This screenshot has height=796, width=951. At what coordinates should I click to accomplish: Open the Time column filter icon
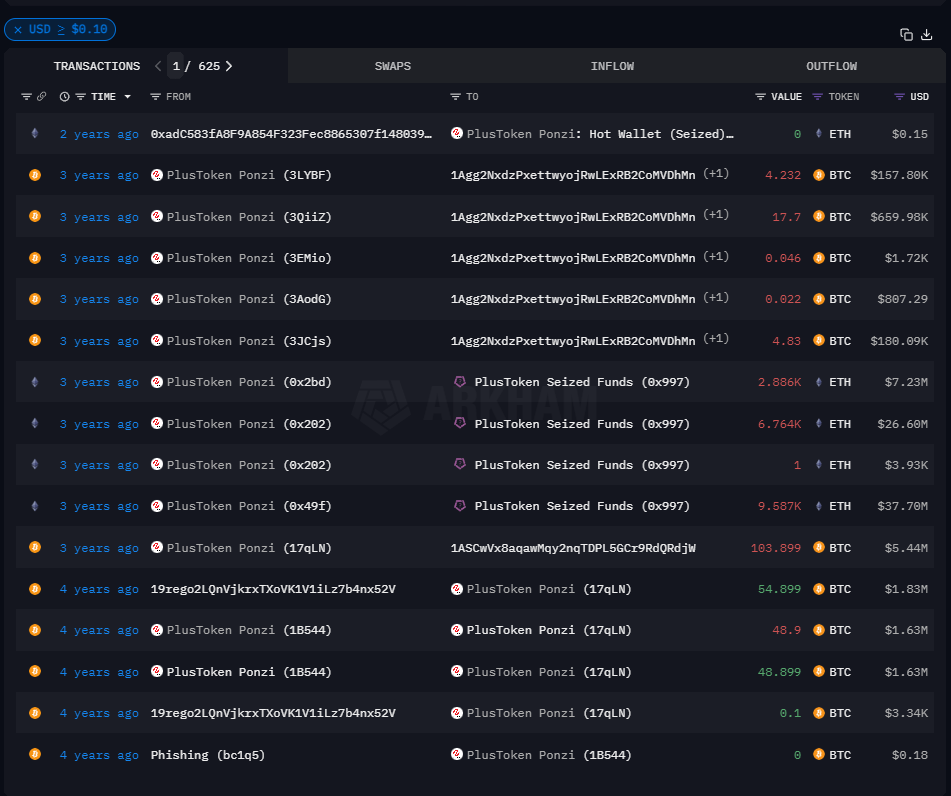coord(80,96)
